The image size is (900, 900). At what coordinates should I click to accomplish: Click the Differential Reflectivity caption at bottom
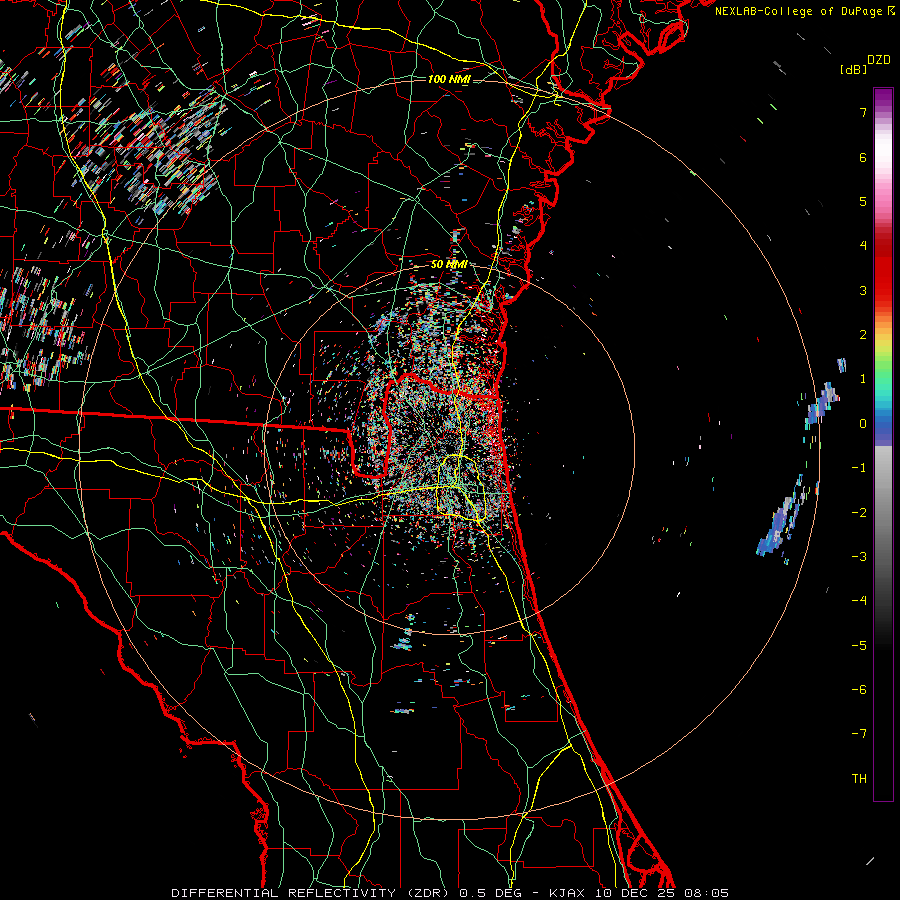point(450,893)
